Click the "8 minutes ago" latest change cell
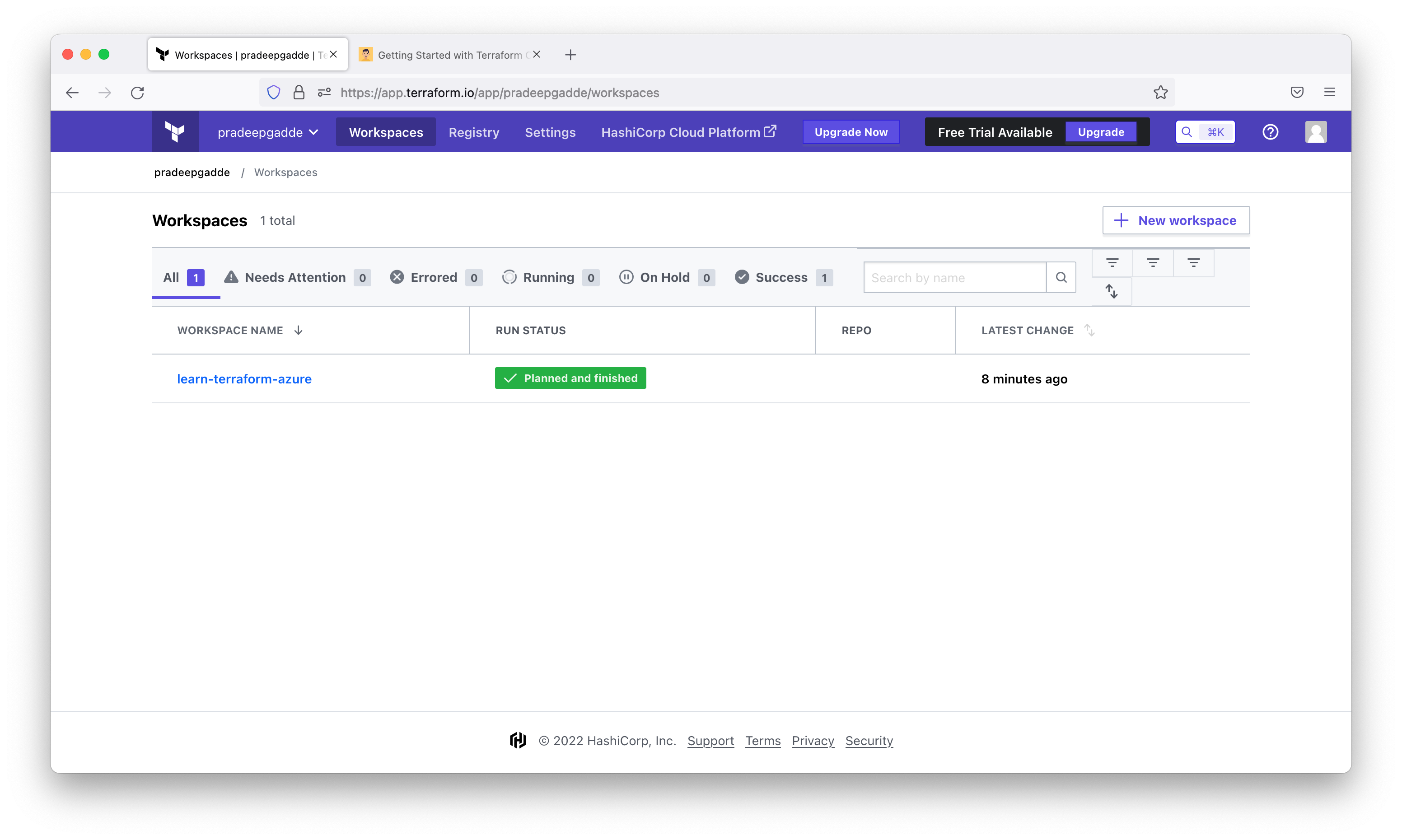 point(1024,379)
